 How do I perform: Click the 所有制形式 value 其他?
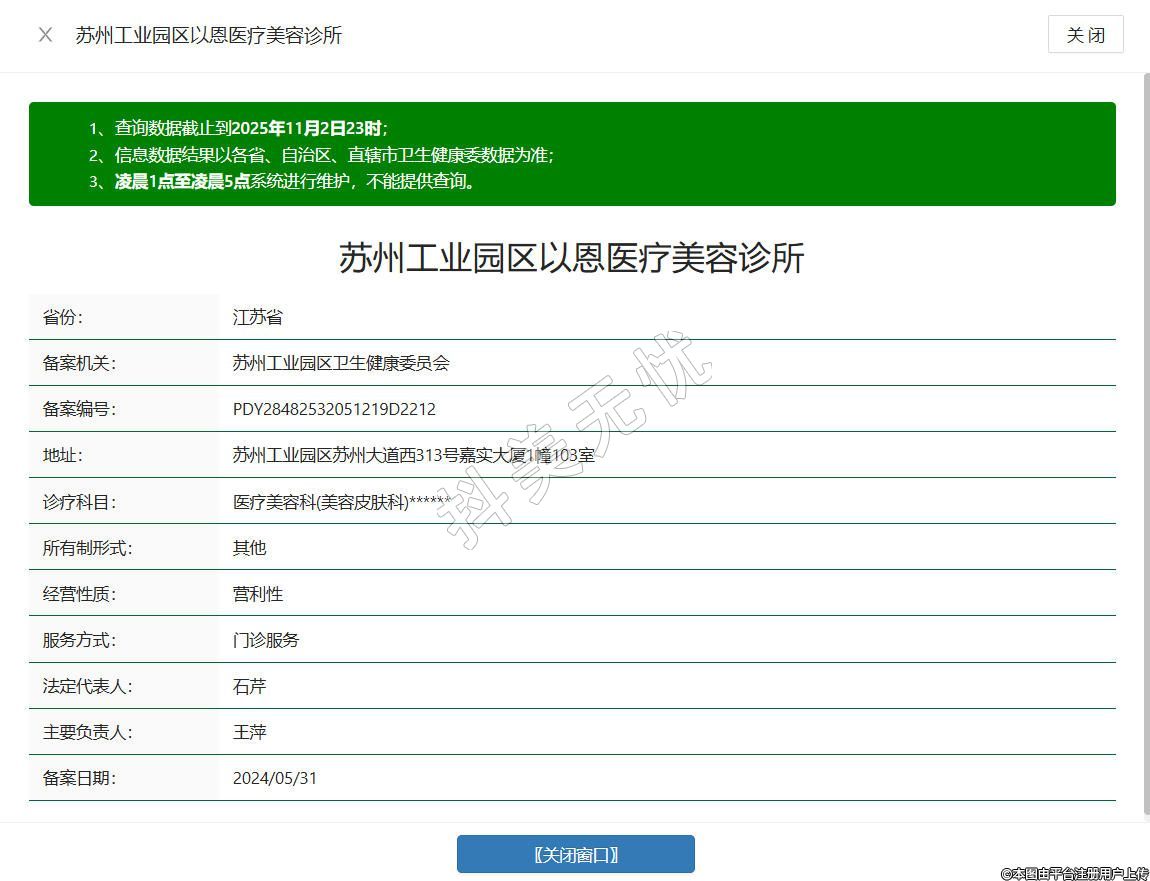249,548
